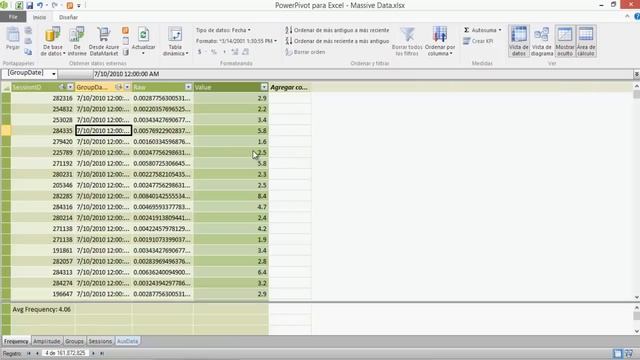Click Borrar orden button
Image resolution: width=640 pixels, height=360 pixels.
pyautogui.click(x=305, y=52)
